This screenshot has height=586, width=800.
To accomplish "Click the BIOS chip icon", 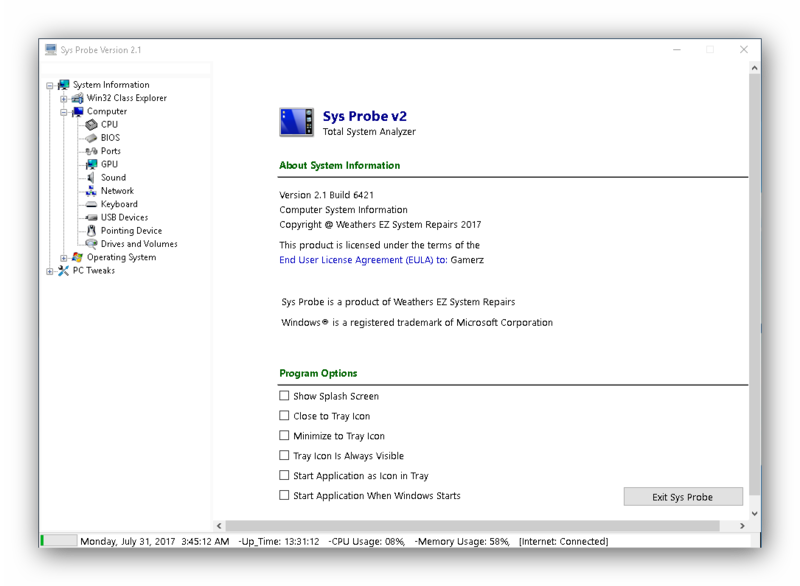I will click(91, 138).
